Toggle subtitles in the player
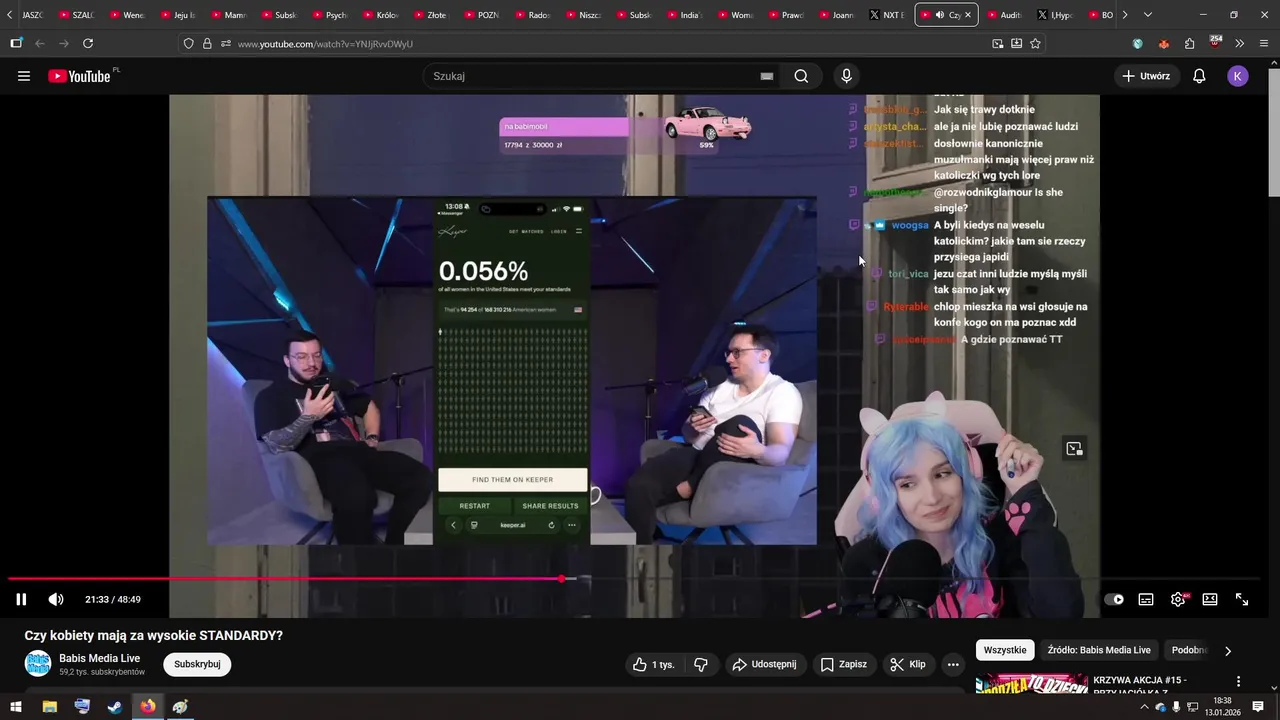1280x720 pixels. (x=1146, y=599)
